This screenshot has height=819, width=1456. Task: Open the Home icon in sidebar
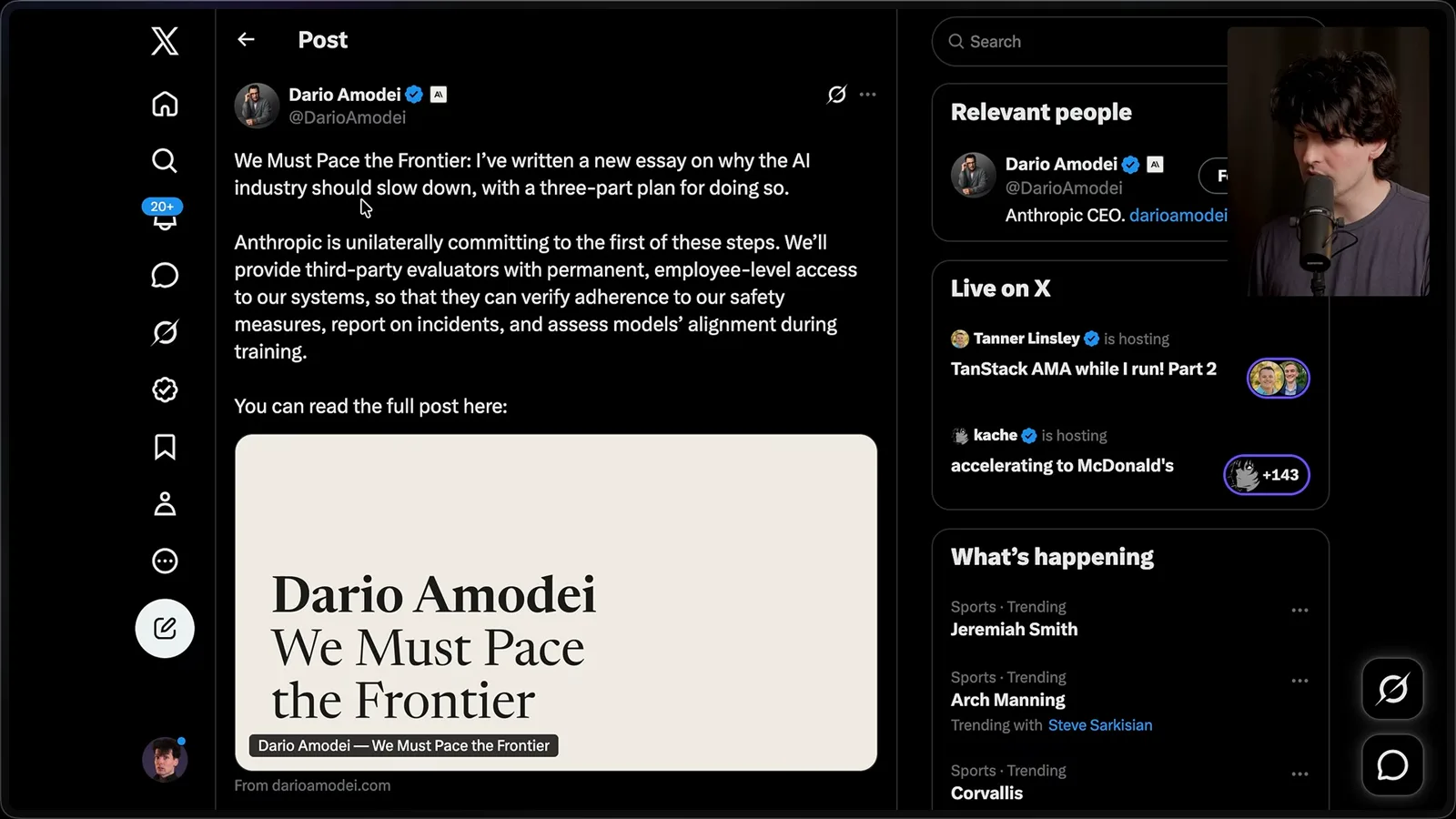[x=165, y=104]
